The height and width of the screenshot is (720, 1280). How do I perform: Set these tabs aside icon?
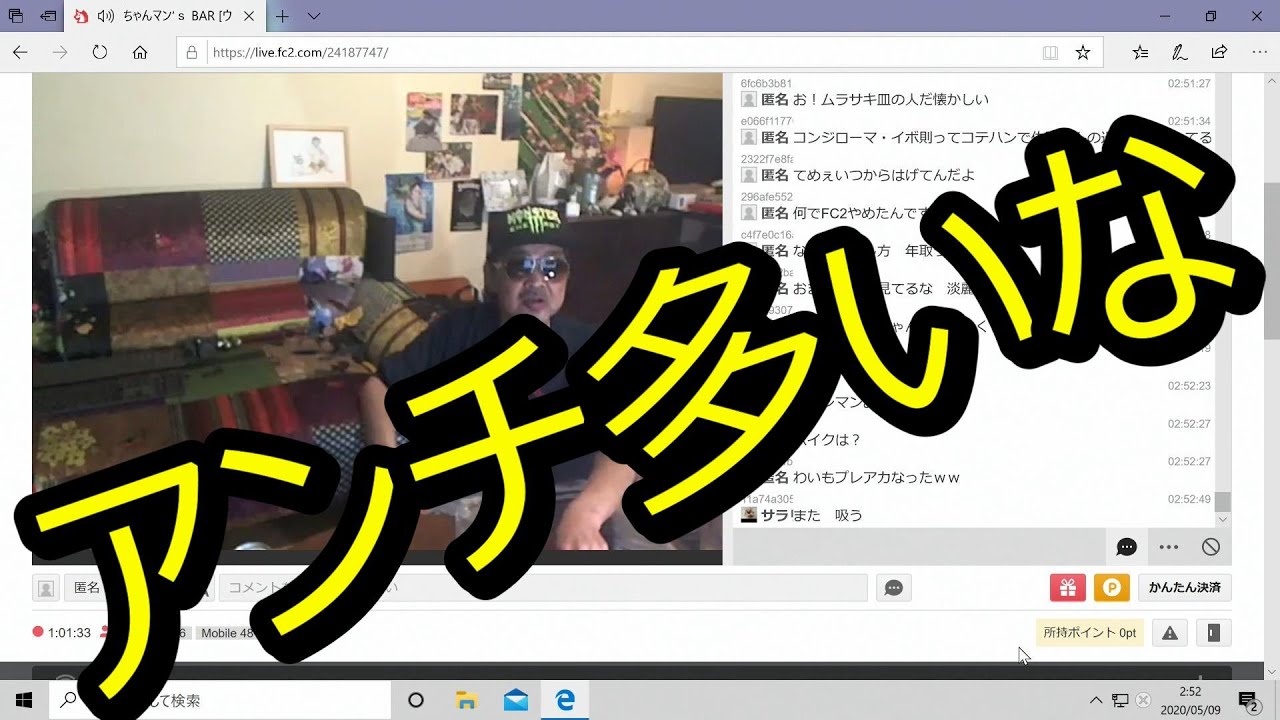coord(47,16)
